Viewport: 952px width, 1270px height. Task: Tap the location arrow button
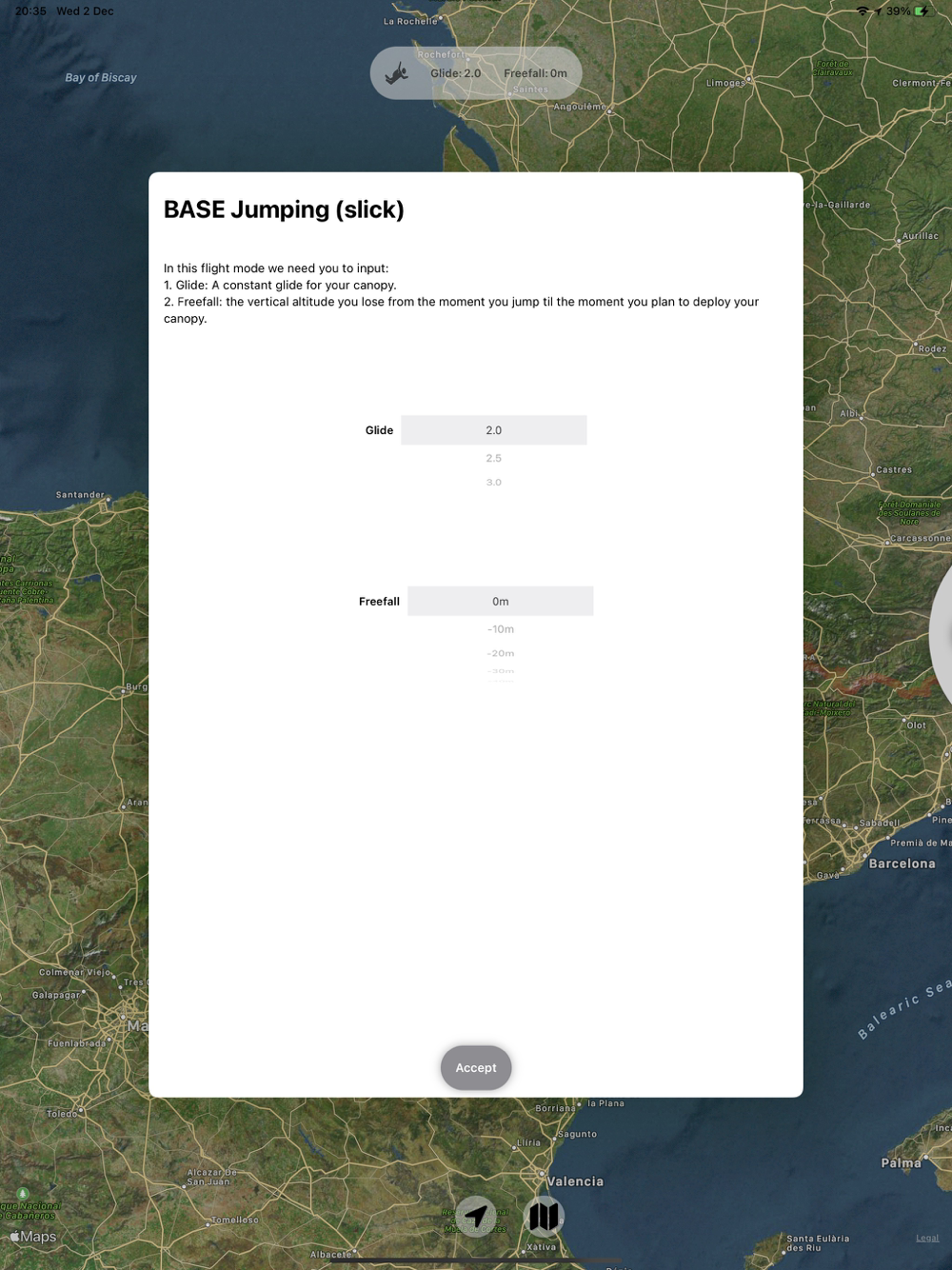click(x=476, y=1216)
